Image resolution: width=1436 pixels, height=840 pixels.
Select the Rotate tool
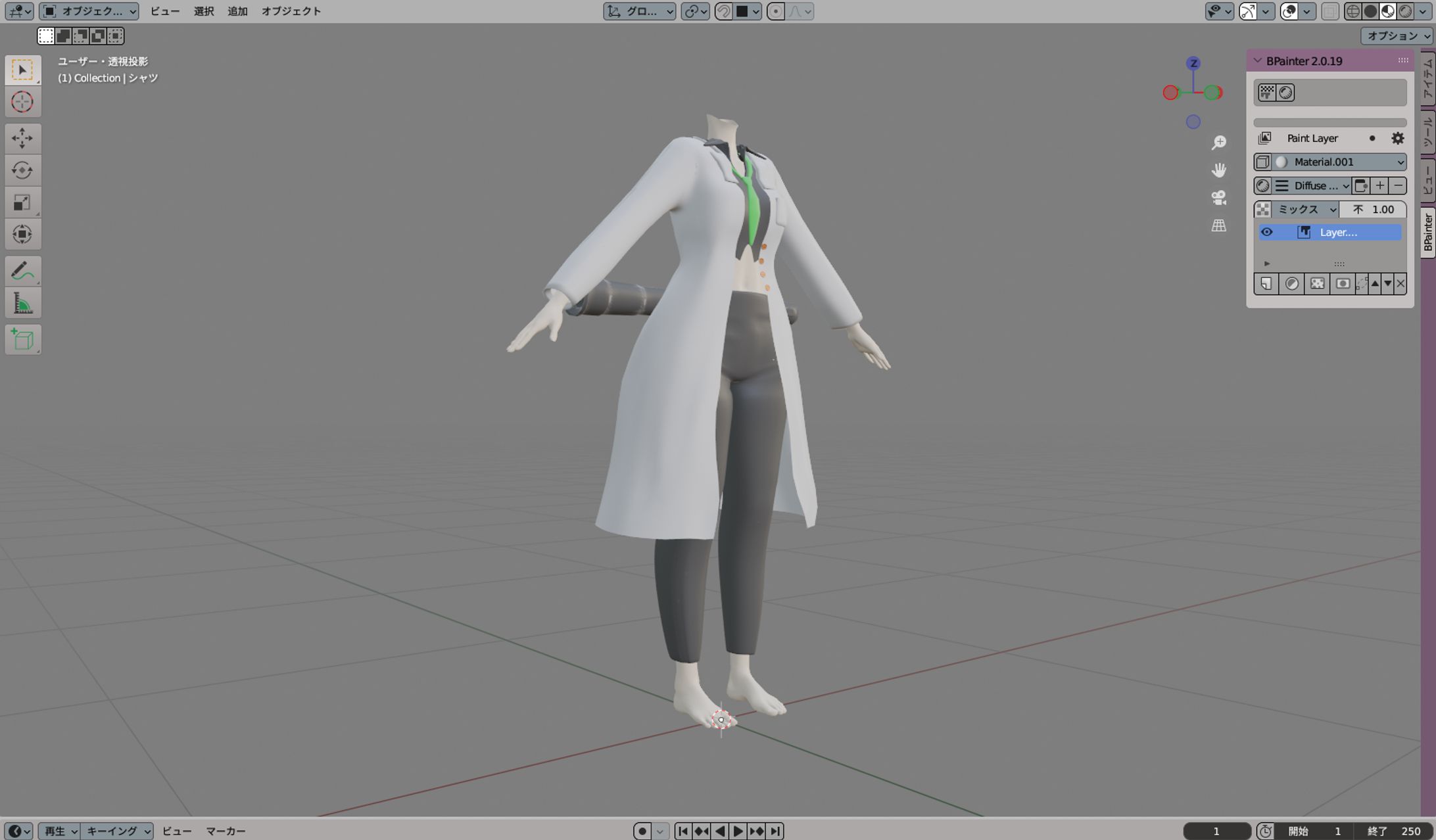22,170
